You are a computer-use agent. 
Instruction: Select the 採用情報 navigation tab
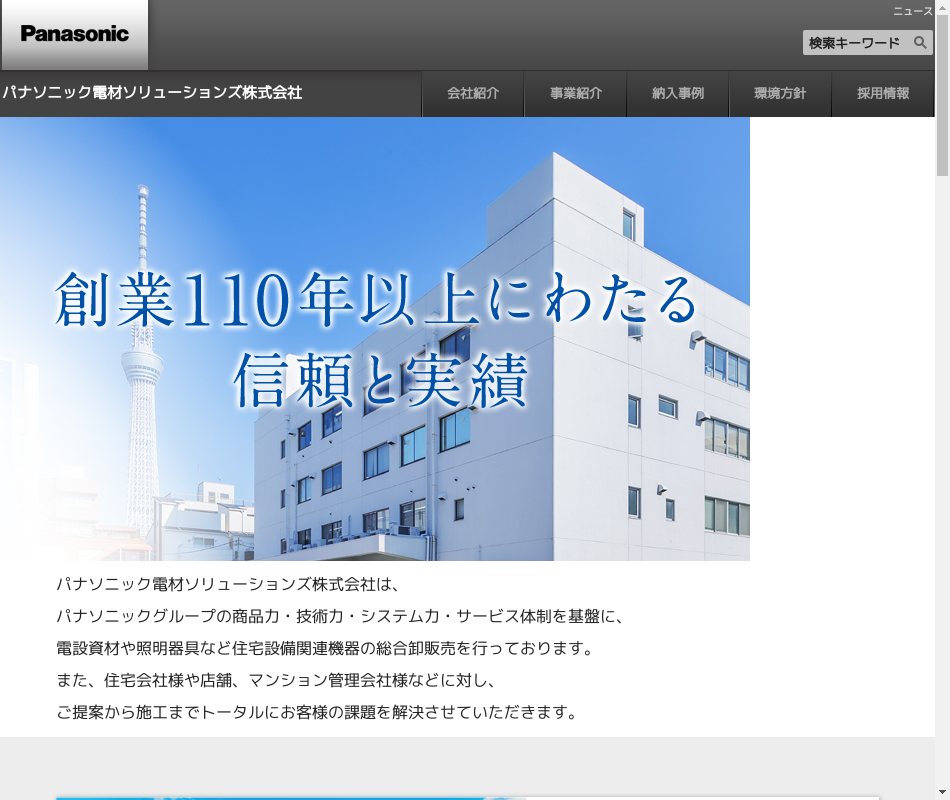883,94
